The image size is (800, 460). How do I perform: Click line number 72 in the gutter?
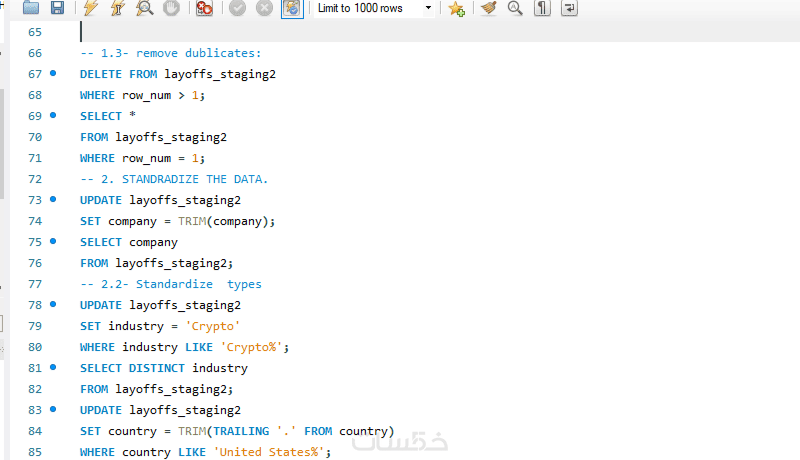tap(35, 180)
